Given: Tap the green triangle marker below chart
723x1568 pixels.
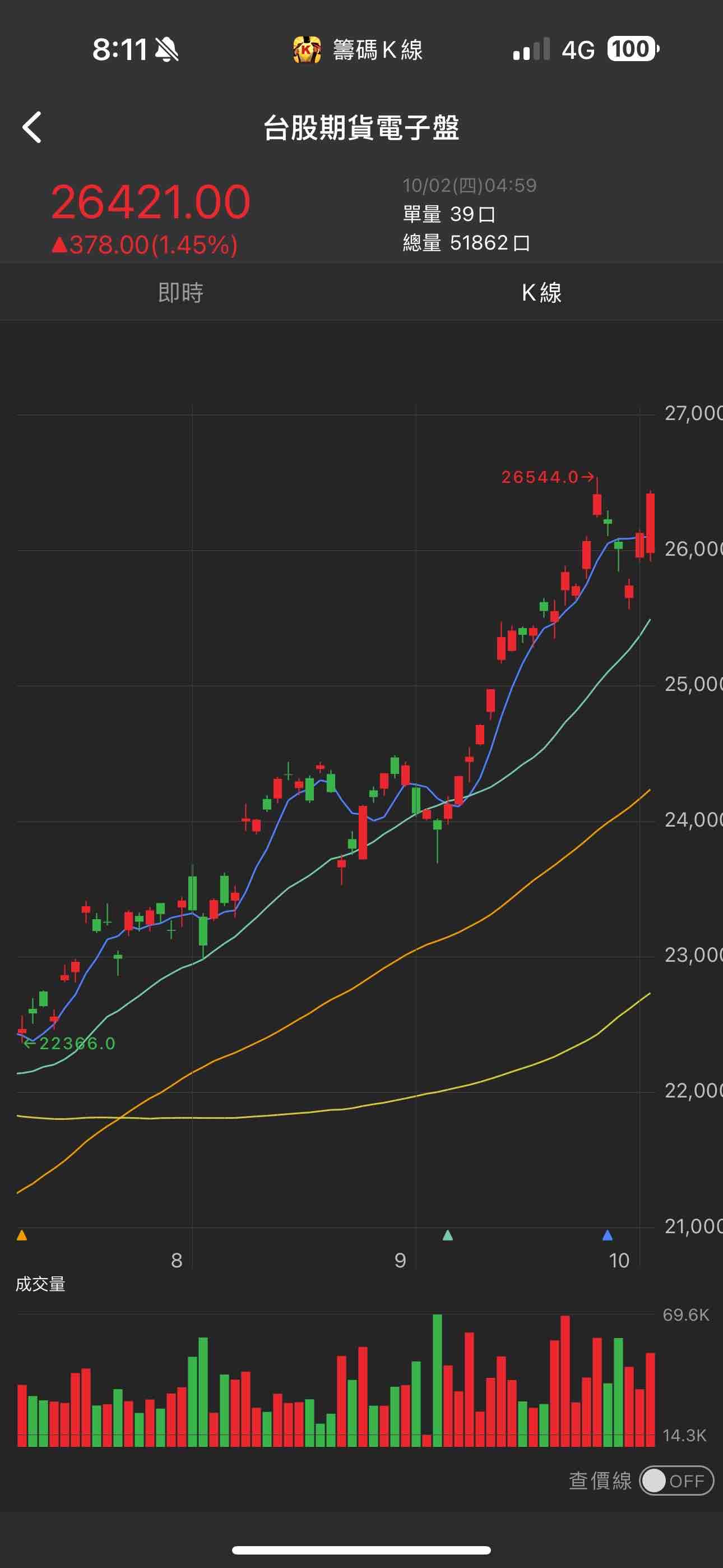Looking at the screenshot, I should click(448, 1235).
